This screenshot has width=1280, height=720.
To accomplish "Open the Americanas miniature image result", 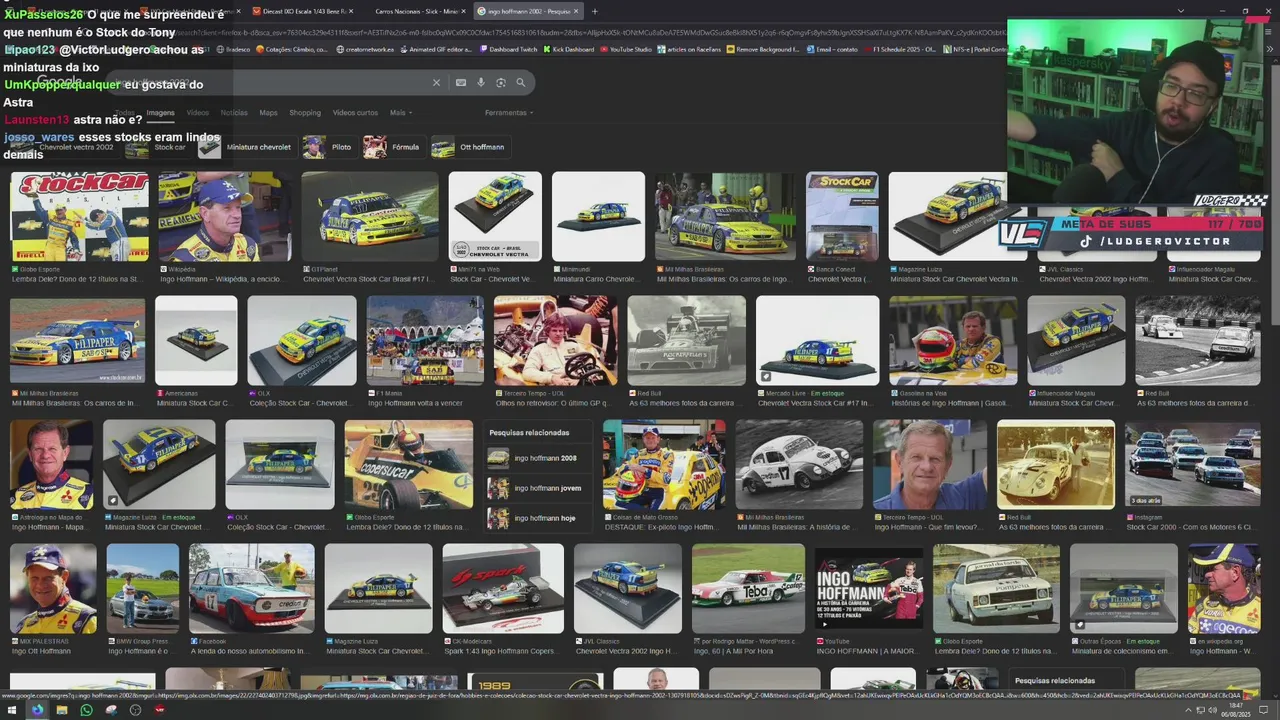I will click(x=196, y=341).
